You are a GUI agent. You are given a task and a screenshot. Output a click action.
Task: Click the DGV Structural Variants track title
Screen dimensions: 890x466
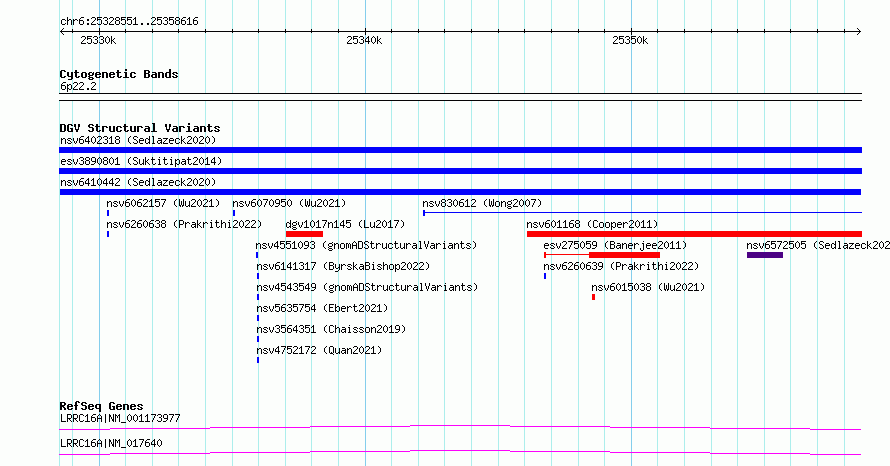click(140, 128)
